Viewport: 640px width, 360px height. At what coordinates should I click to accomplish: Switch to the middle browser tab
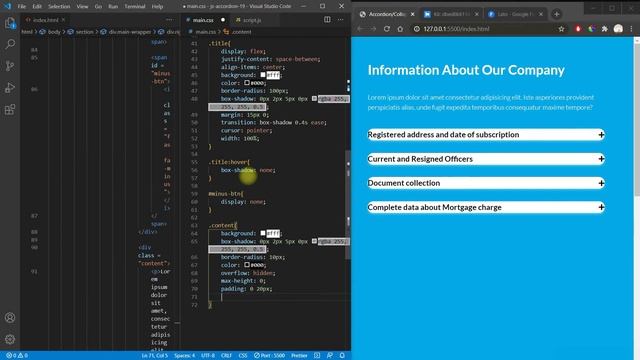(x=451, y=14)
